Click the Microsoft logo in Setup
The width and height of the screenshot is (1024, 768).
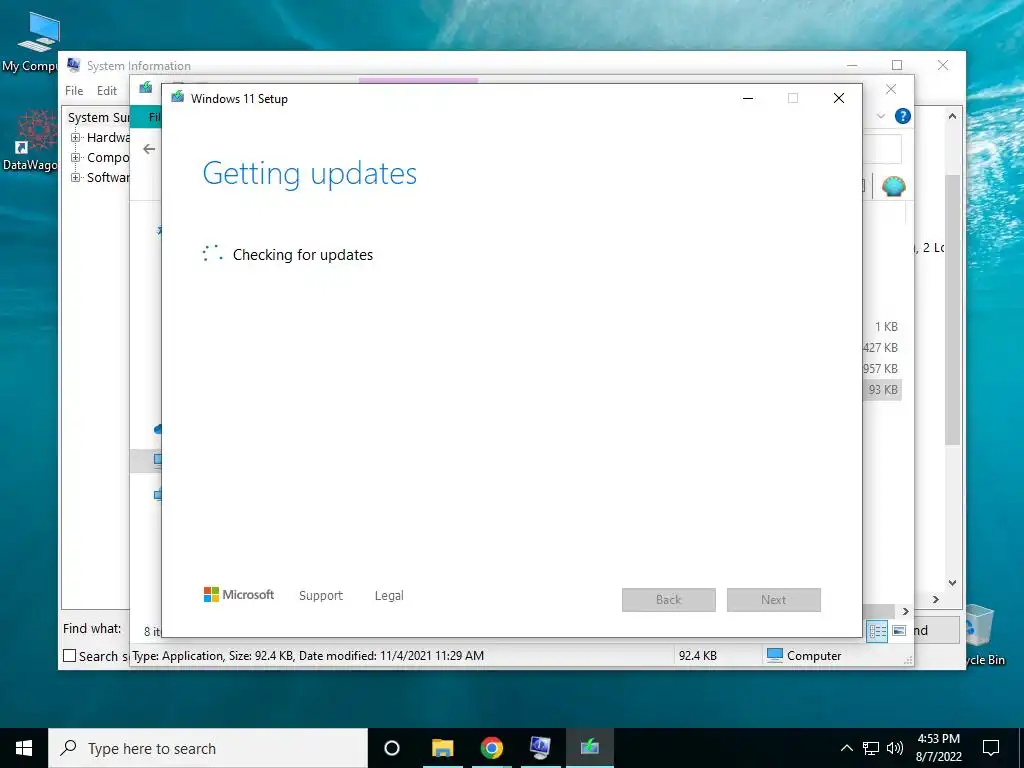pos(239,594)
